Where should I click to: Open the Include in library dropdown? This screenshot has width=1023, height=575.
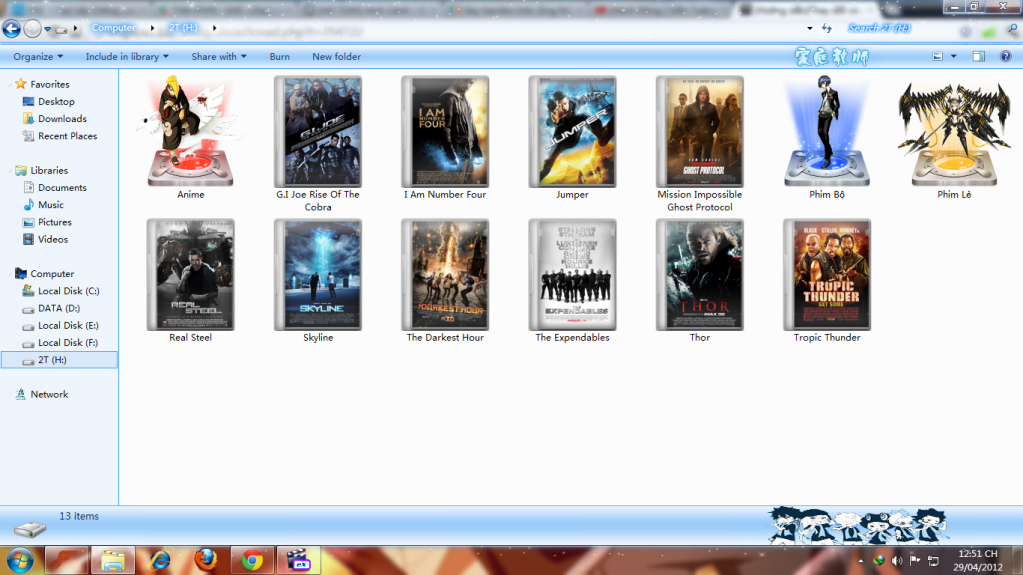coord(127,57)
